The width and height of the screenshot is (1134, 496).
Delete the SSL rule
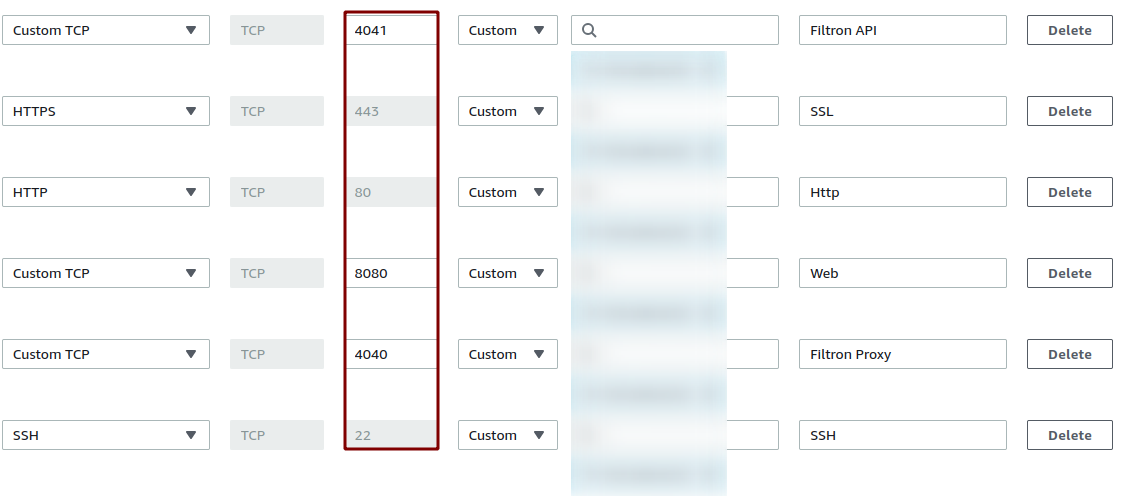pyautogui.click(x=1069, y=111)
